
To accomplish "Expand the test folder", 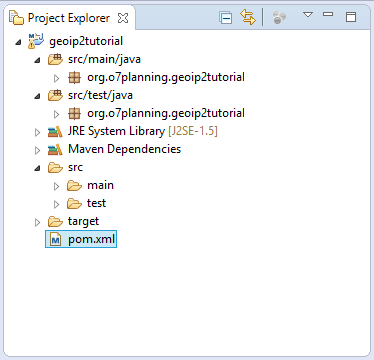I will coord(56,204).
